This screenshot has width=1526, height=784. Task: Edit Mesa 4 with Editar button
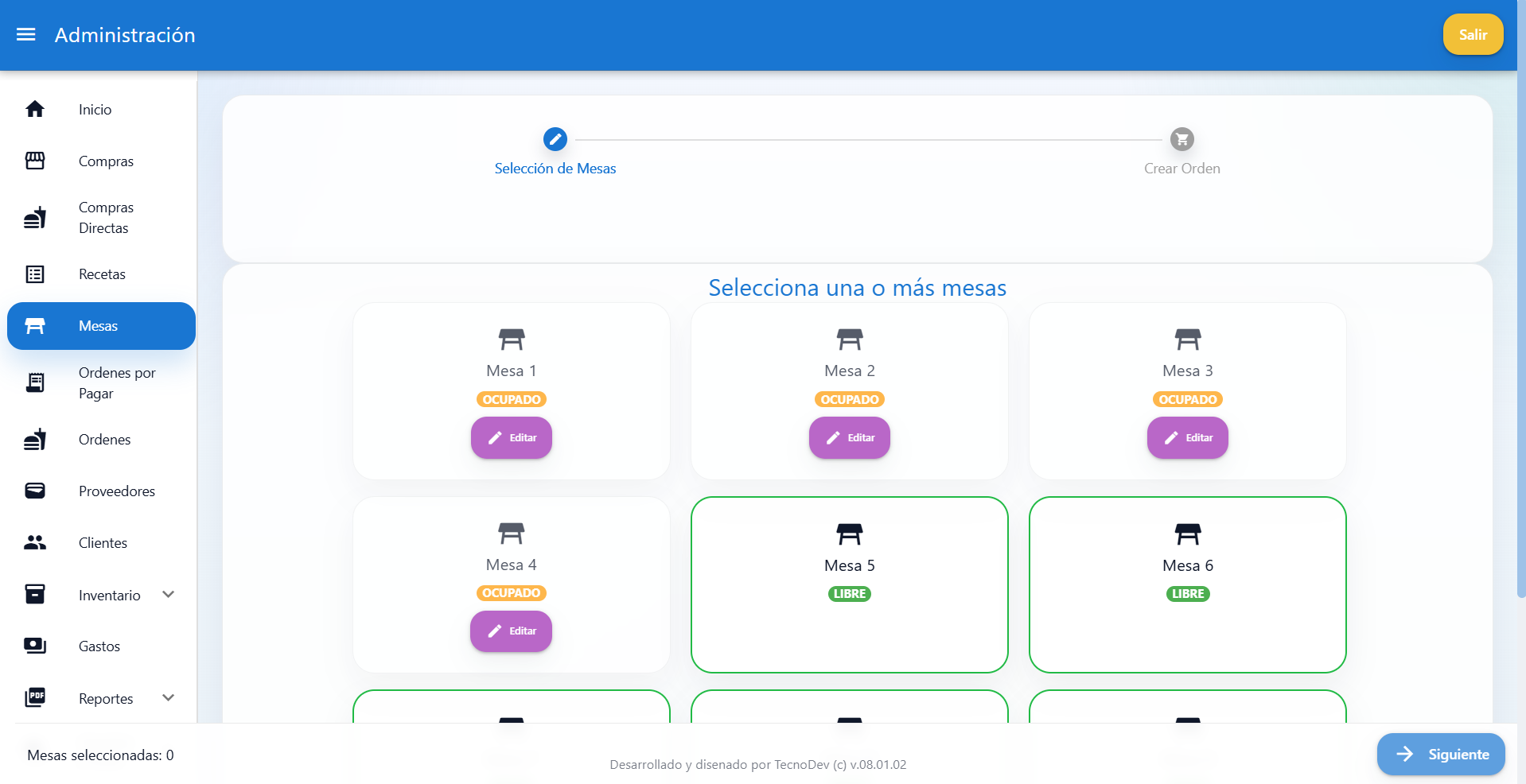(x=511, y=631)
